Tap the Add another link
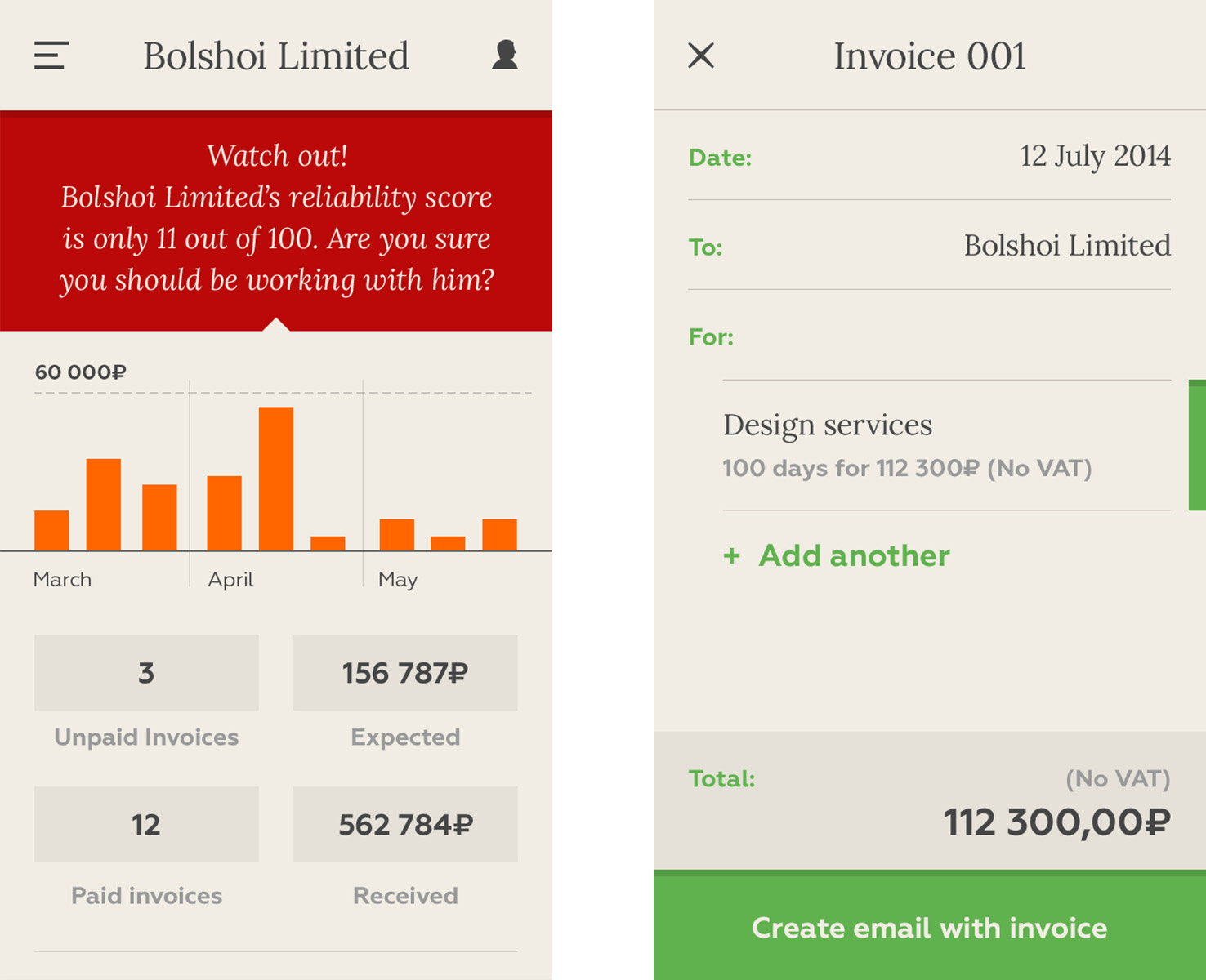Image resolution: width=1206 pixels, height=980 pixels. point(854,556)
